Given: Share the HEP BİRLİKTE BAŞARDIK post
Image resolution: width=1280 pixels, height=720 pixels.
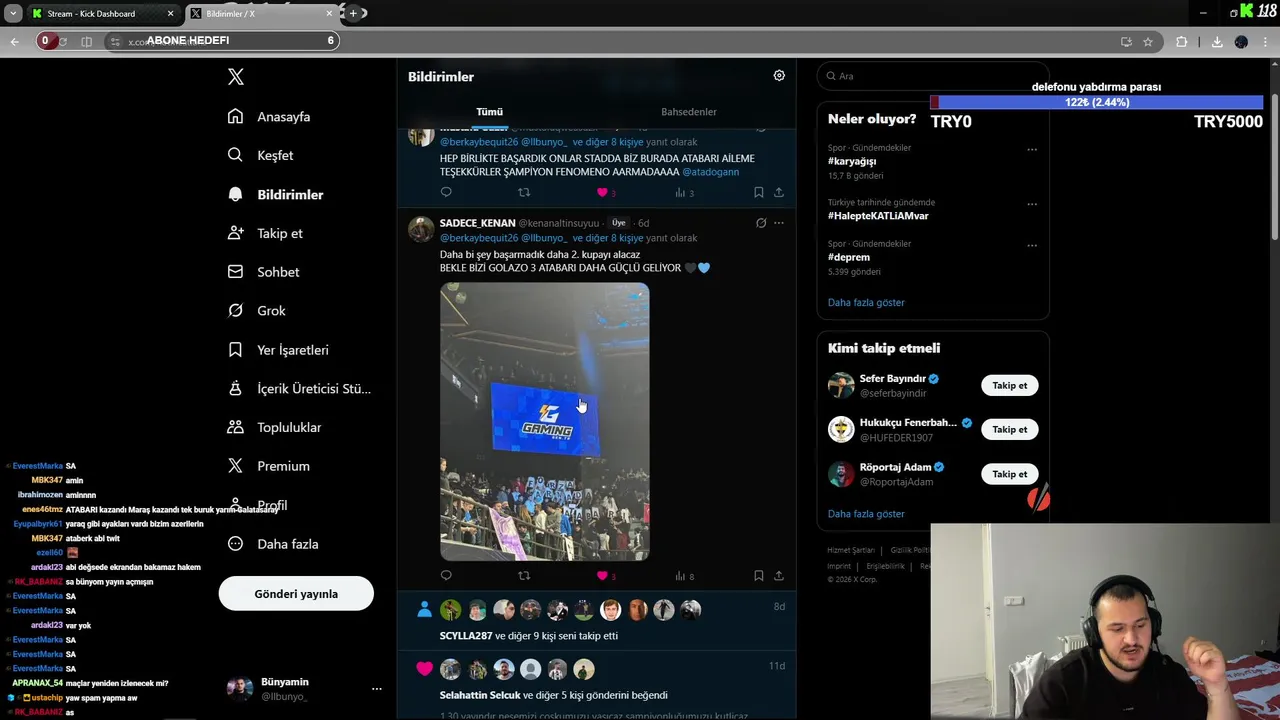Looking at the screenshot, I should (x=779, y=192).
